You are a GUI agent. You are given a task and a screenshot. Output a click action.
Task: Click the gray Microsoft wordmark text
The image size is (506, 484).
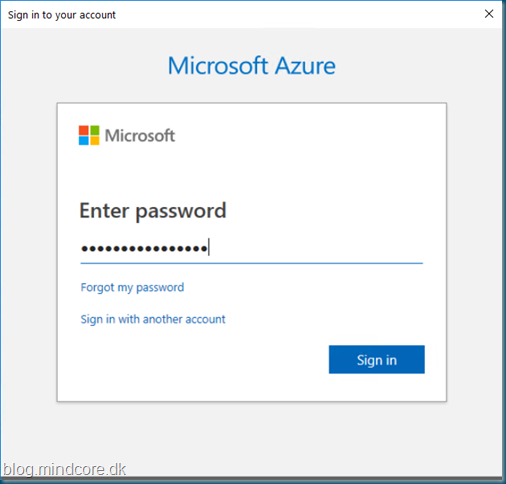pyautogui.click(x=140, y=136)
